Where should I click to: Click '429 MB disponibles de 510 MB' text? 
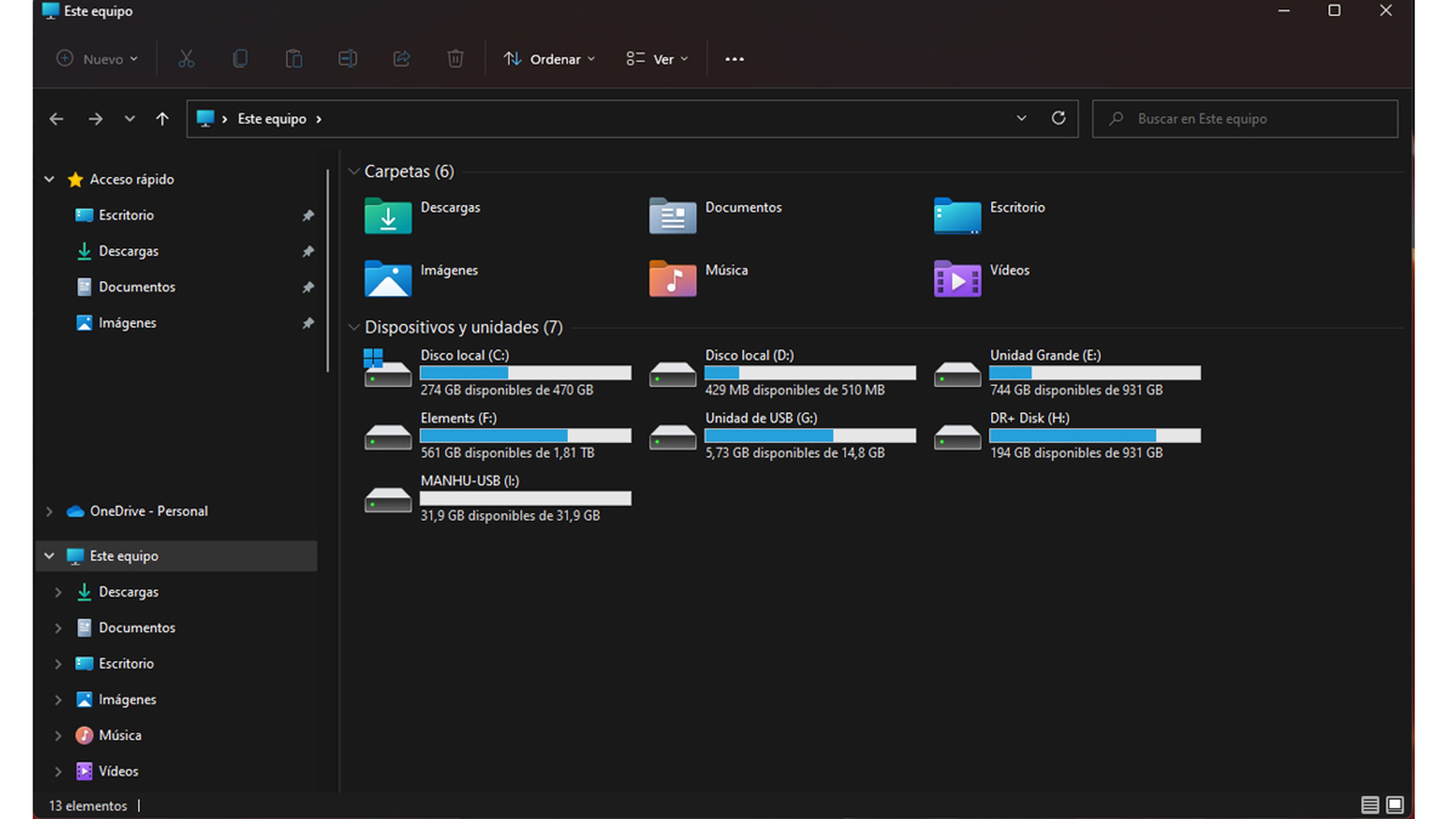[795, 390]
